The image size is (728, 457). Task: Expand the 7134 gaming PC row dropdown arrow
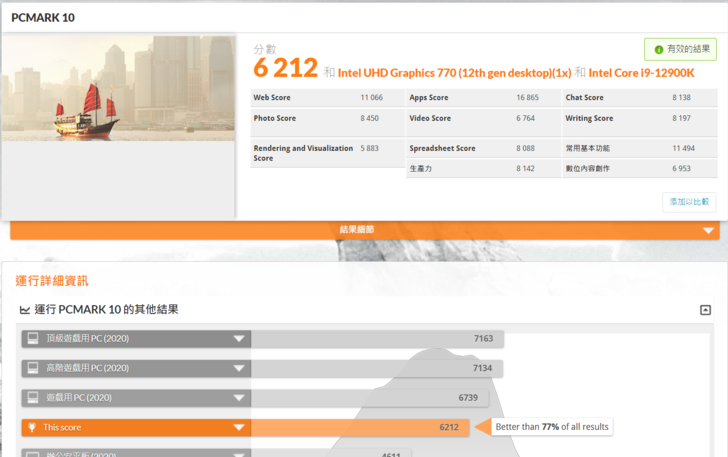tap(239, 369)
